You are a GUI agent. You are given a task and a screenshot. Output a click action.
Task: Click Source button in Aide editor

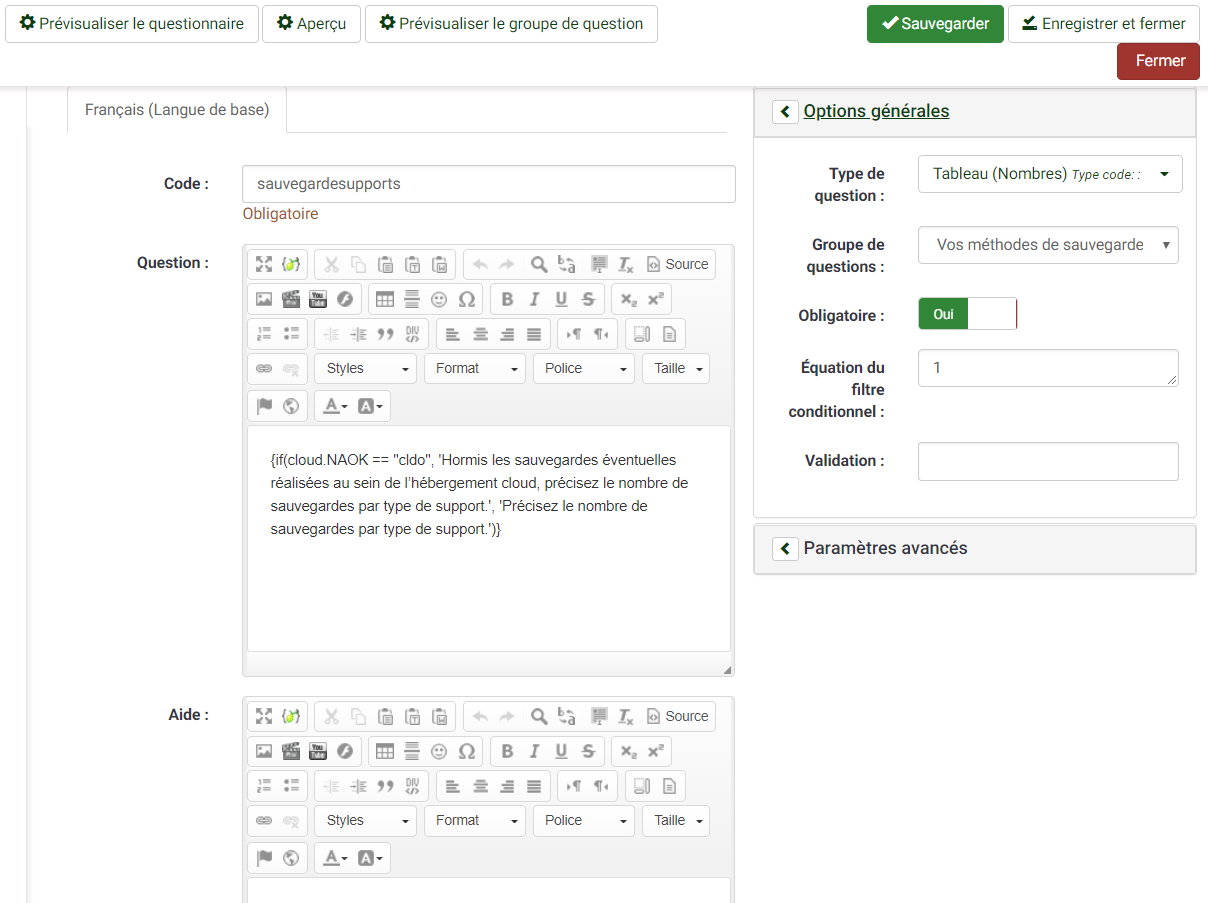(678, 716)
